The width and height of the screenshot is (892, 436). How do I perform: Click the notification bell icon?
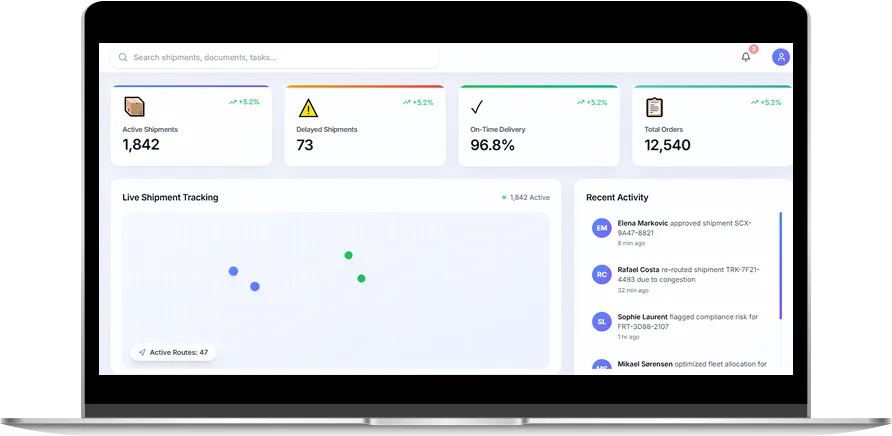(x=745, y=57)
